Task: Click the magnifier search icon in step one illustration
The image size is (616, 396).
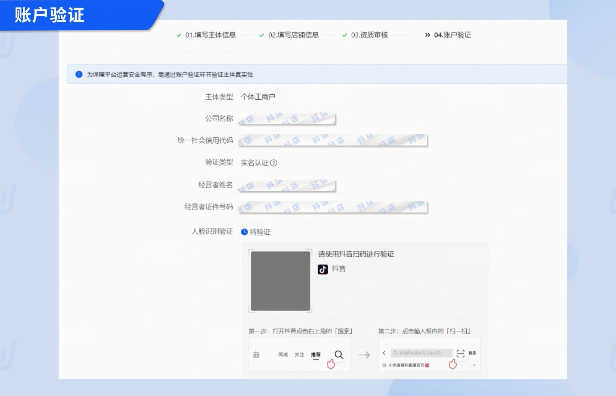Action: click(x=339, y=355)
